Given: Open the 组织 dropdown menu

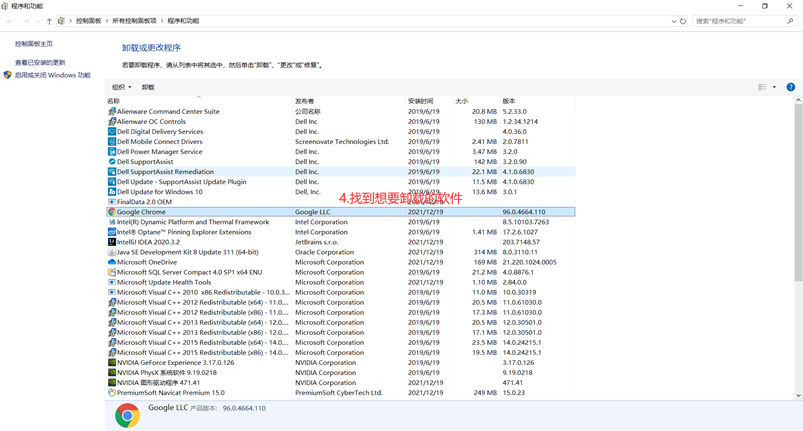Looking at the screenshot, I should click(121, 87).
